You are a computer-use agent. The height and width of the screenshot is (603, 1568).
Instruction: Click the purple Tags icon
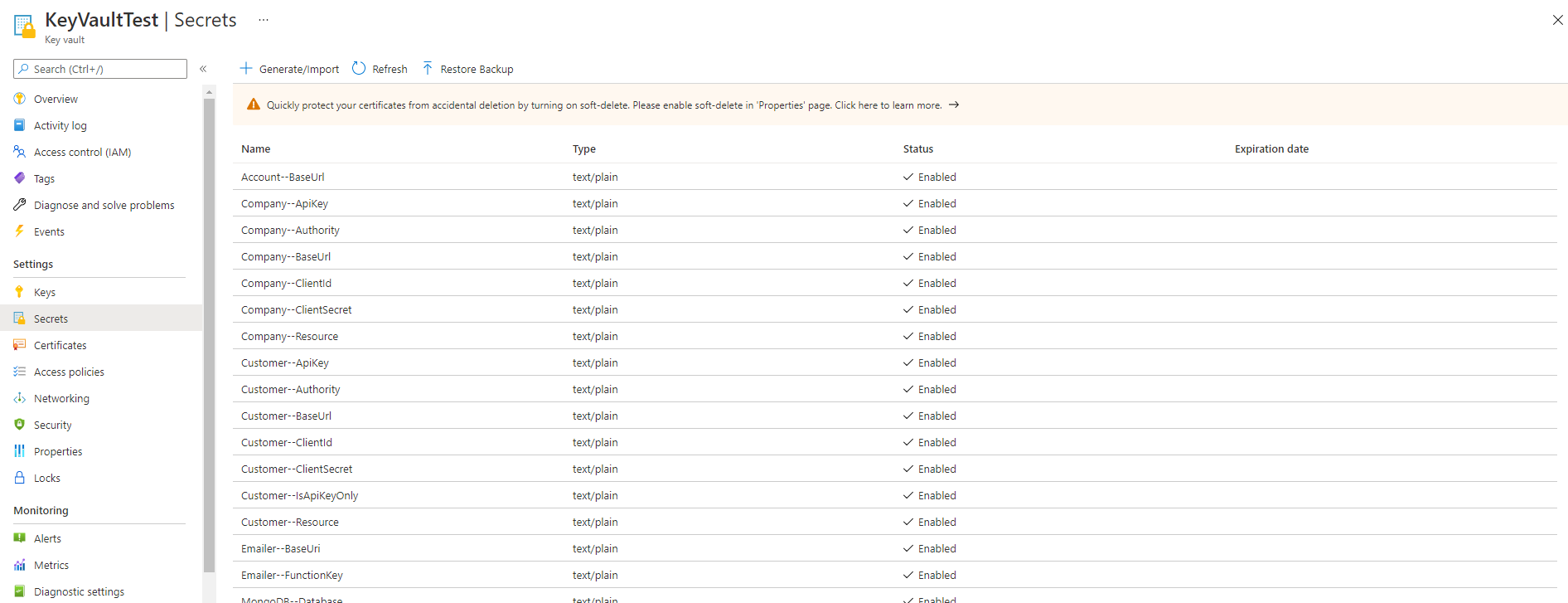20,178
